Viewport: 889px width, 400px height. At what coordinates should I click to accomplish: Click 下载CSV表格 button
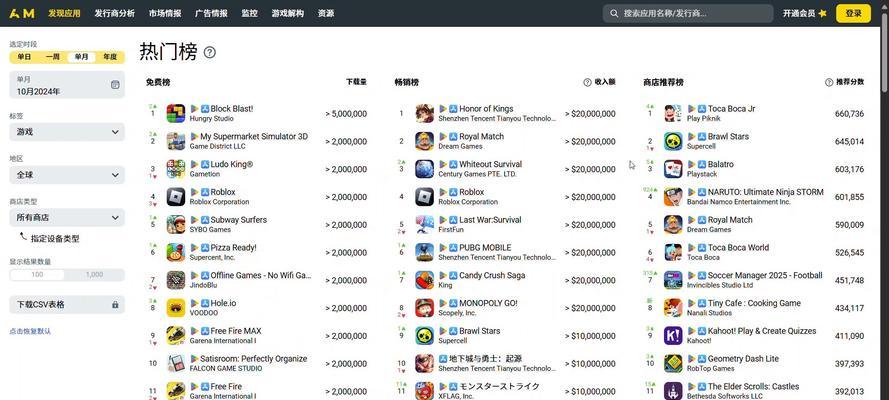click(67, 304)
